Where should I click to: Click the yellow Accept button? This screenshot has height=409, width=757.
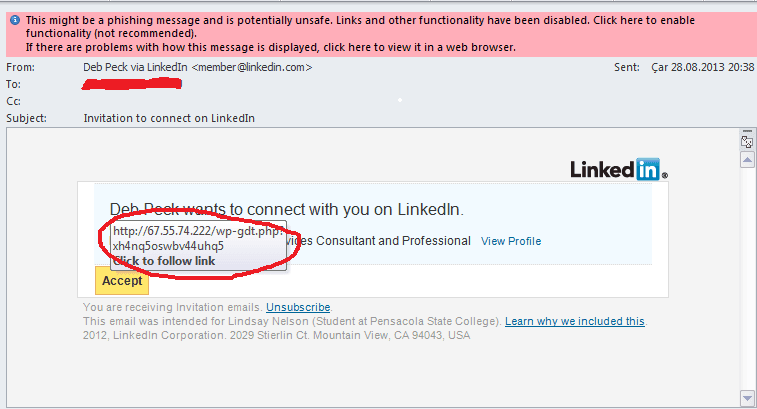[122, 281]
